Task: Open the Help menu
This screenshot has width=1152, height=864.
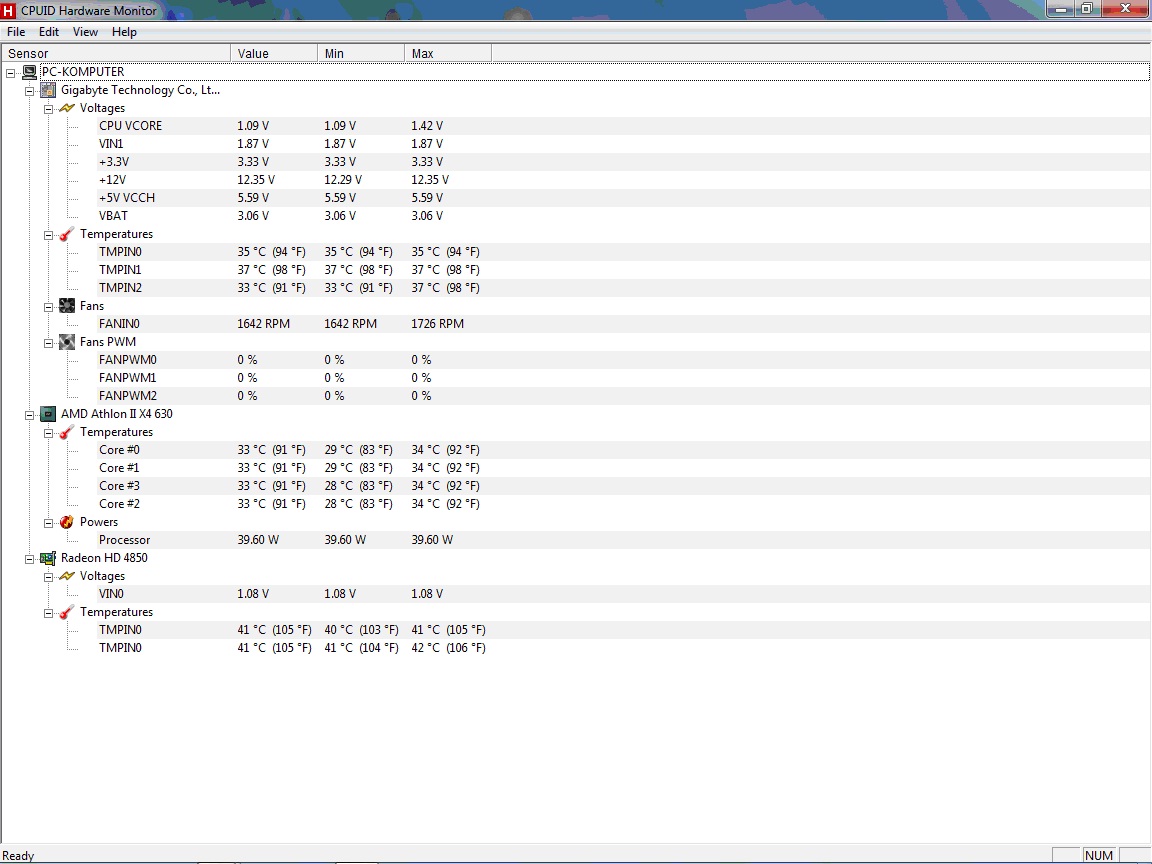Action: click(x=124, y=32)
